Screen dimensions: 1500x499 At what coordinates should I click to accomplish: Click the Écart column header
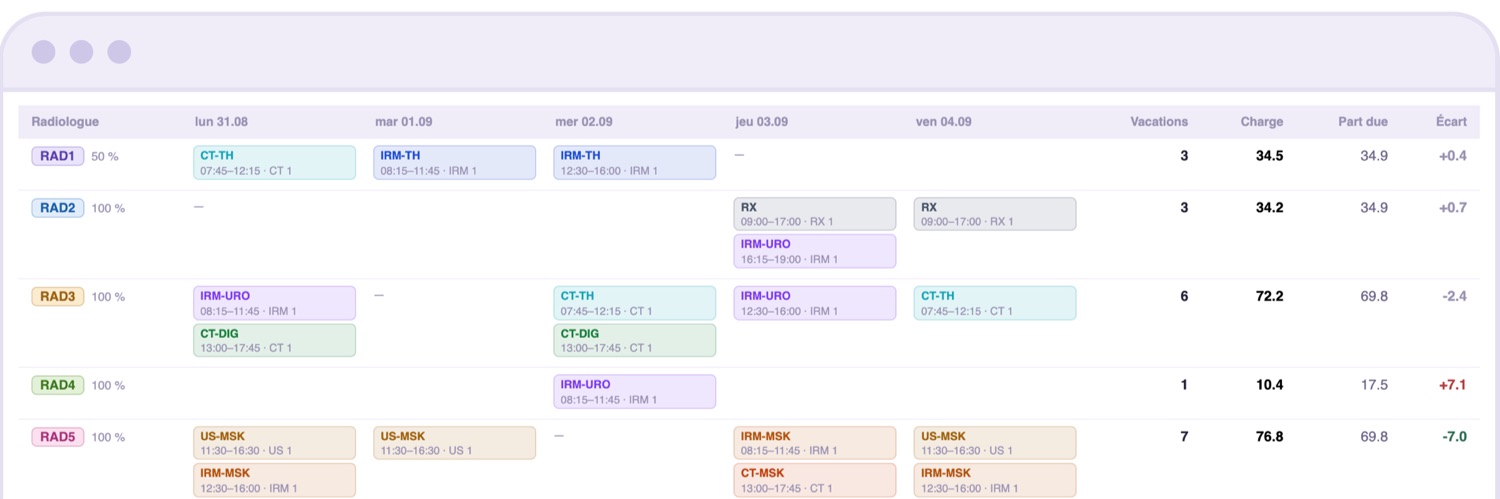(x=1451, y=122)
